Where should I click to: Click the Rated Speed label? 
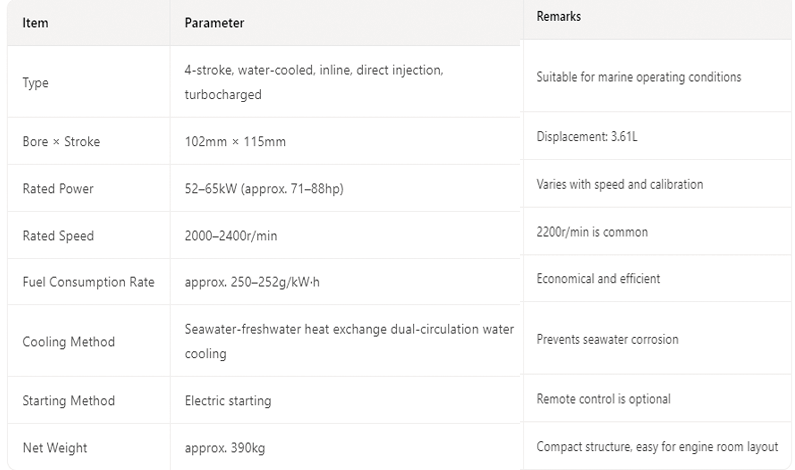tap(58, 236)
